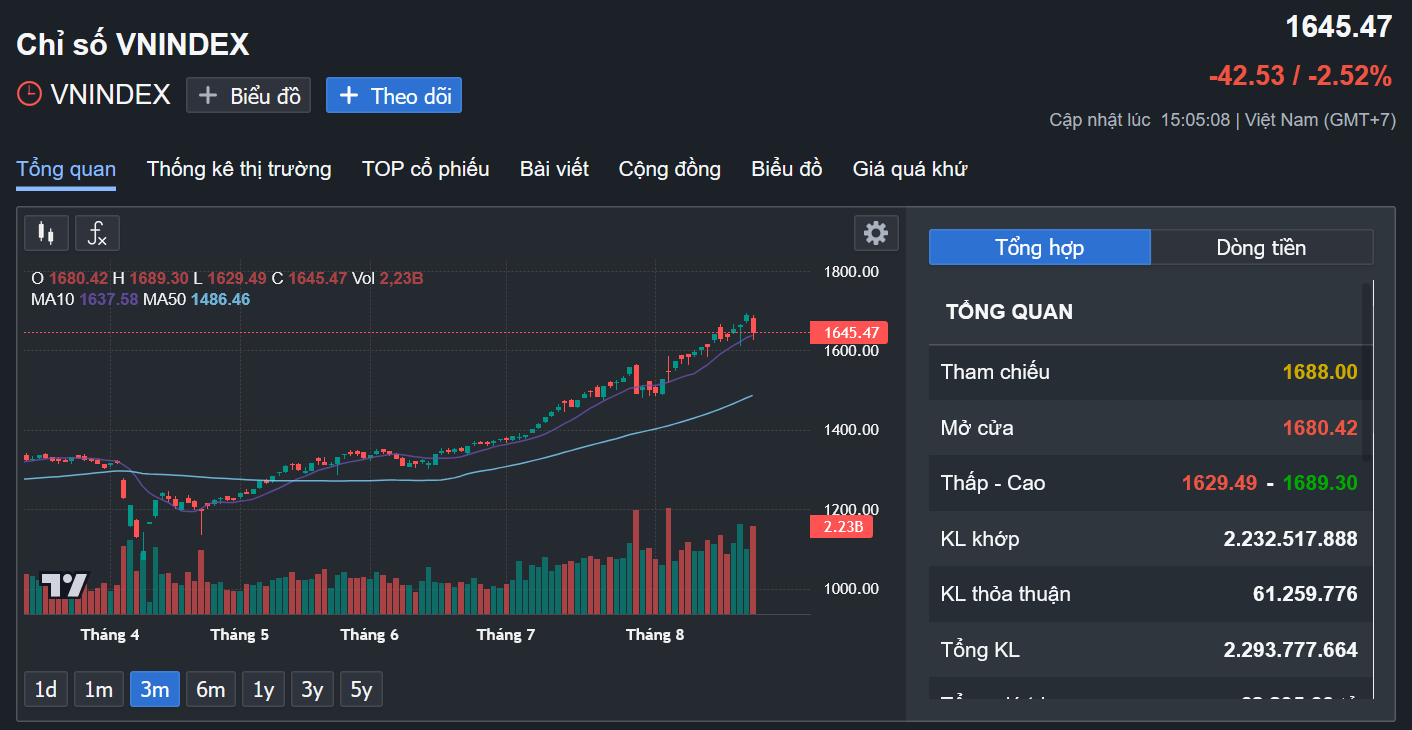
Task: Switch to the Tổng hợp panel
Action: click(x=1039, y=247)
